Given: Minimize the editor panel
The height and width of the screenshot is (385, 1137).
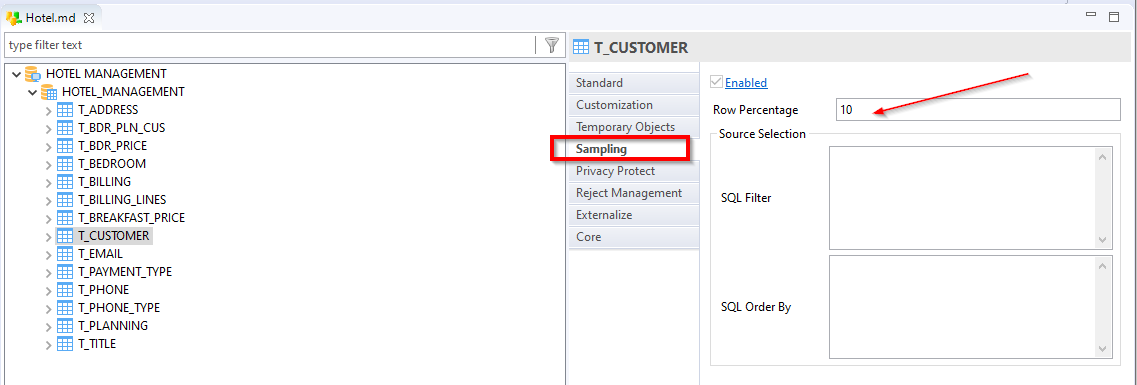Looking at the screenshot, I should point(1091,15).
